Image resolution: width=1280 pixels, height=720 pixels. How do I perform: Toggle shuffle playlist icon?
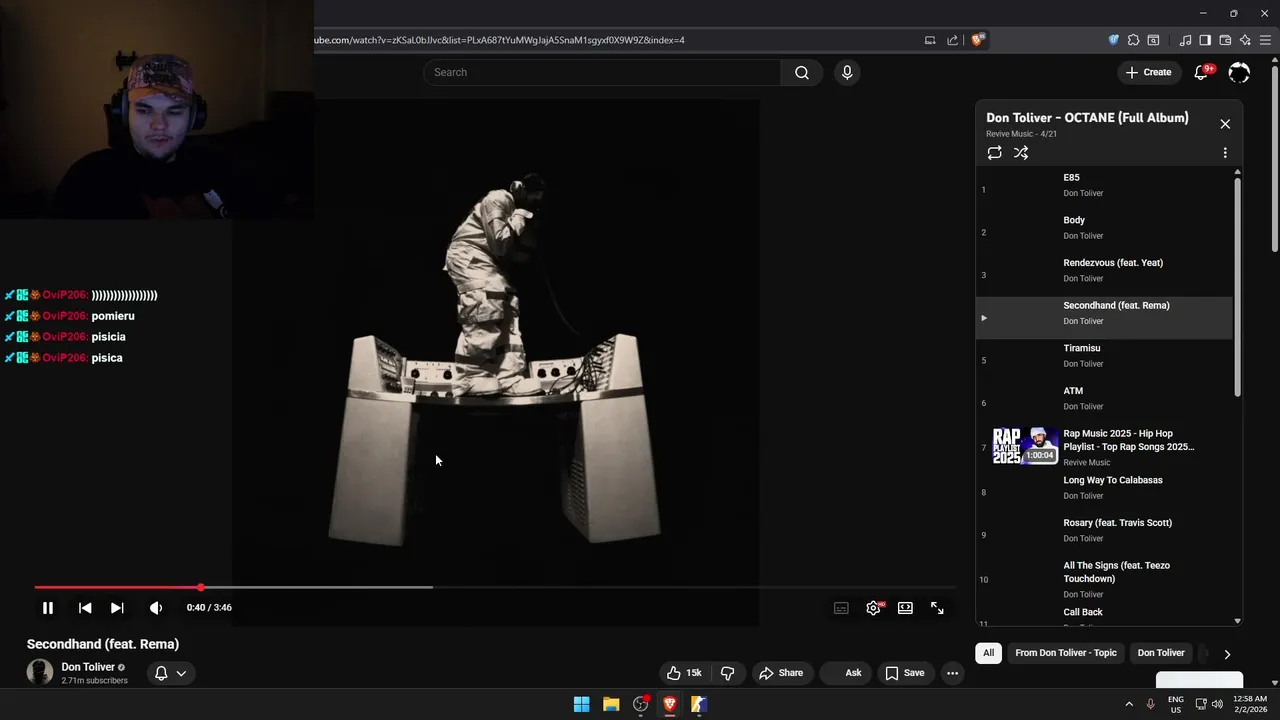point(1021,153)
